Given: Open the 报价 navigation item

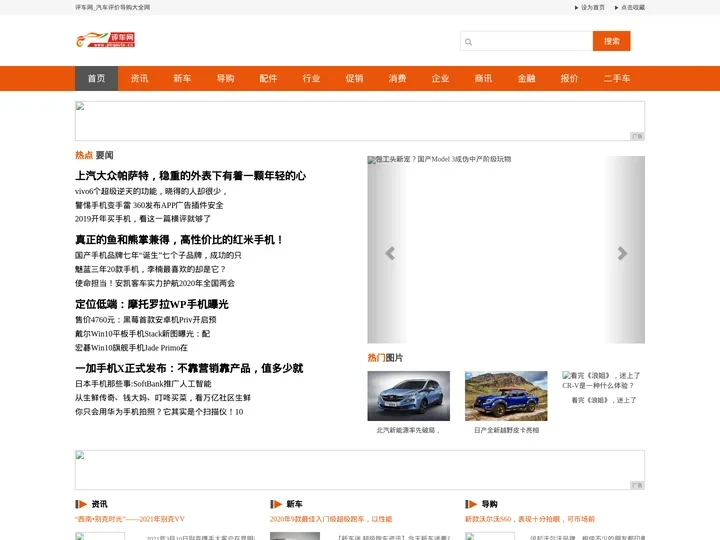Looking at the screenshot, I should [569, 79].
